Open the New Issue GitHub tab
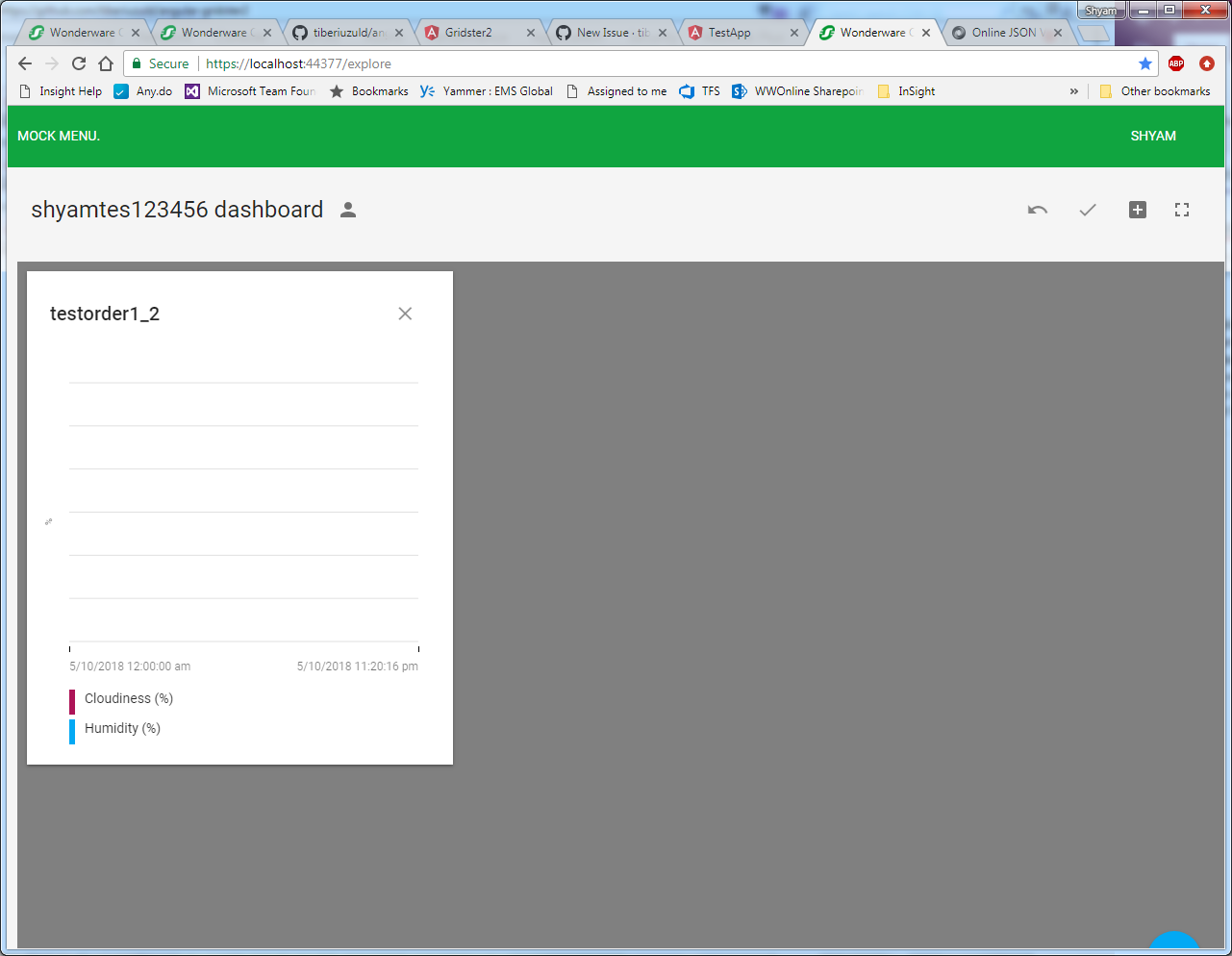The image size is (1232, 956). [610, 33]
